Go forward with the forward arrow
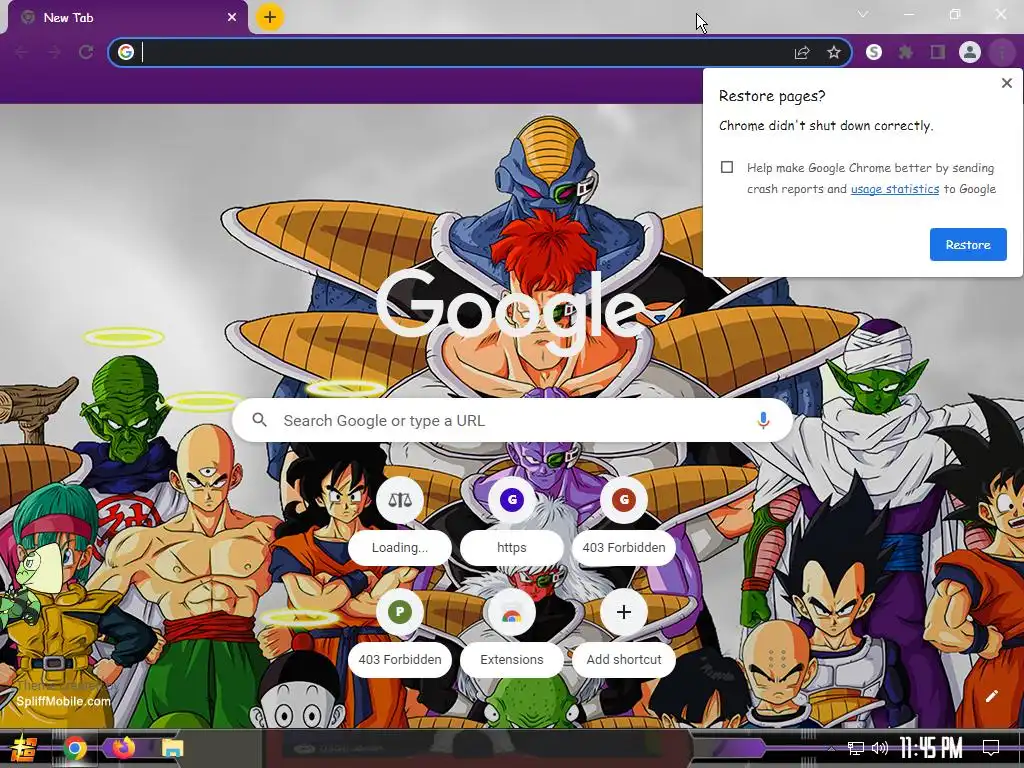This screenshot has height=768, width=1024. coord(54,52)
